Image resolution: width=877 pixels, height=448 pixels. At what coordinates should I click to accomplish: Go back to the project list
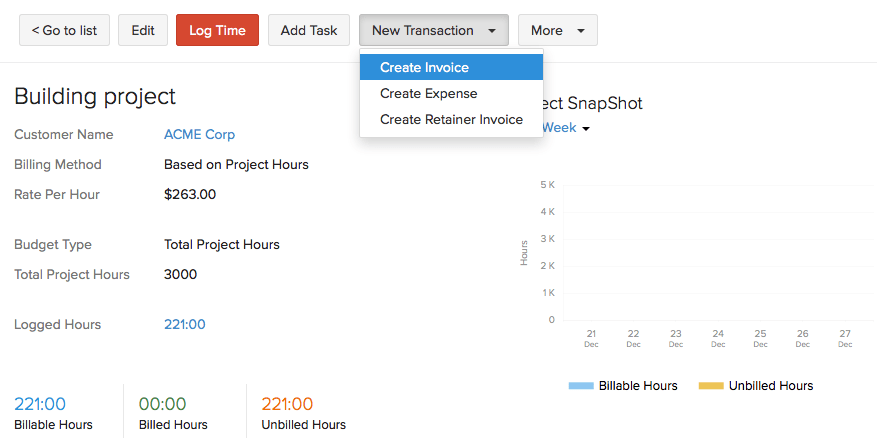click(x=64, y=30)
